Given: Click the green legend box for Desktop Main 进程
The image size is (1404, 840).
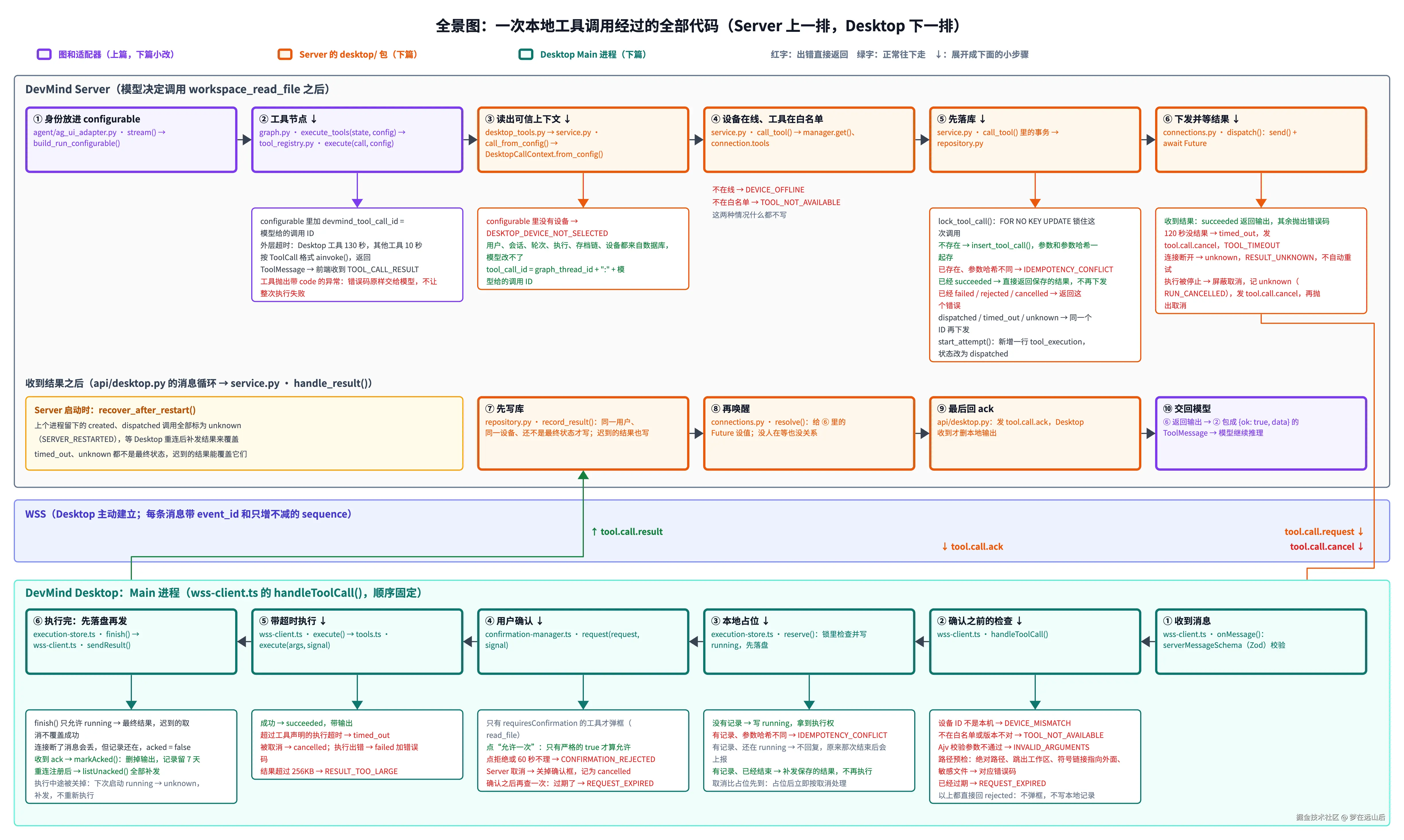Looking at the screenshot, I should click(526, 54).
